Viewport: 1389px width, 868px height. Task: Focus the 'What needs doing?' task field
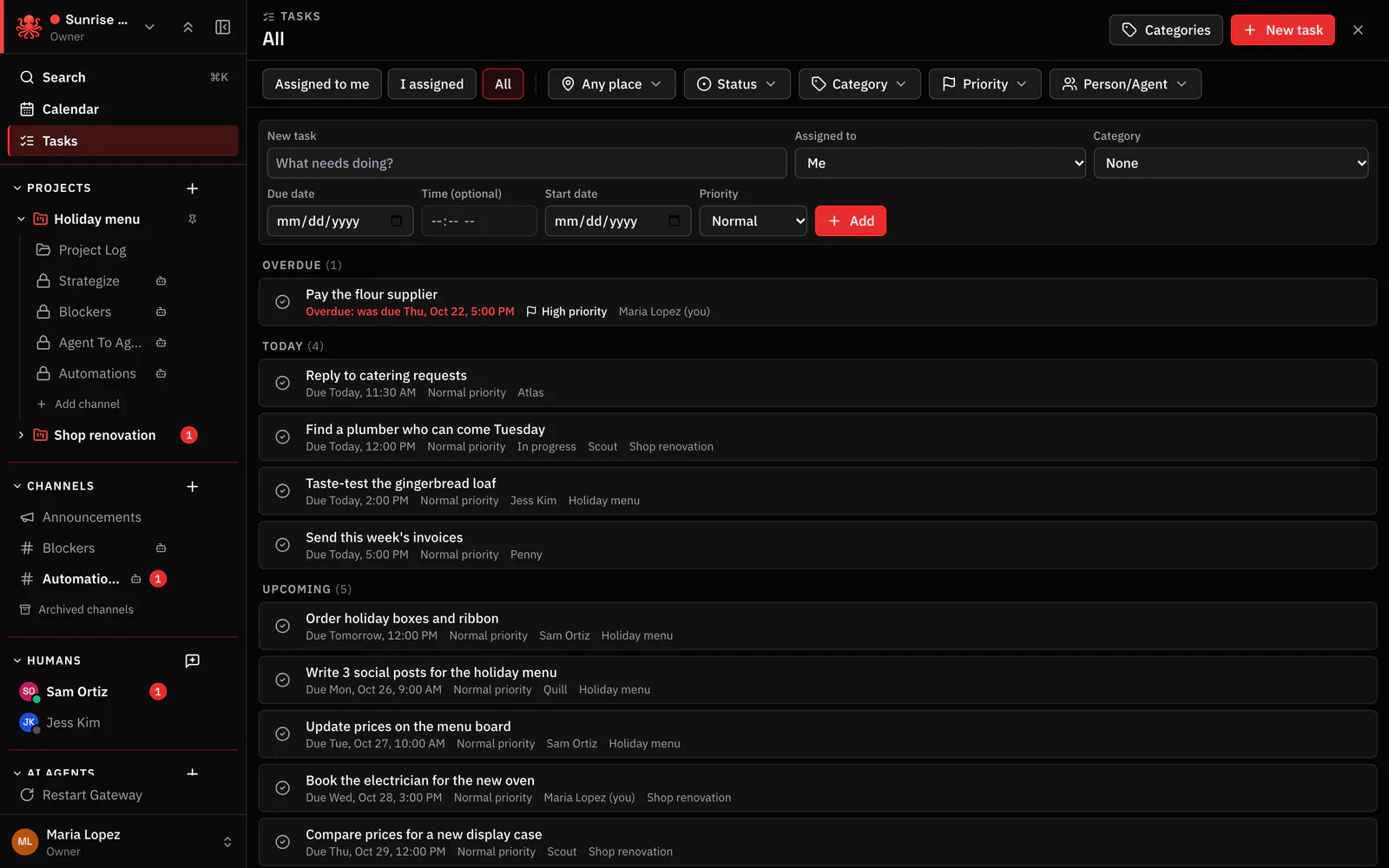click(x=527, y=163)
